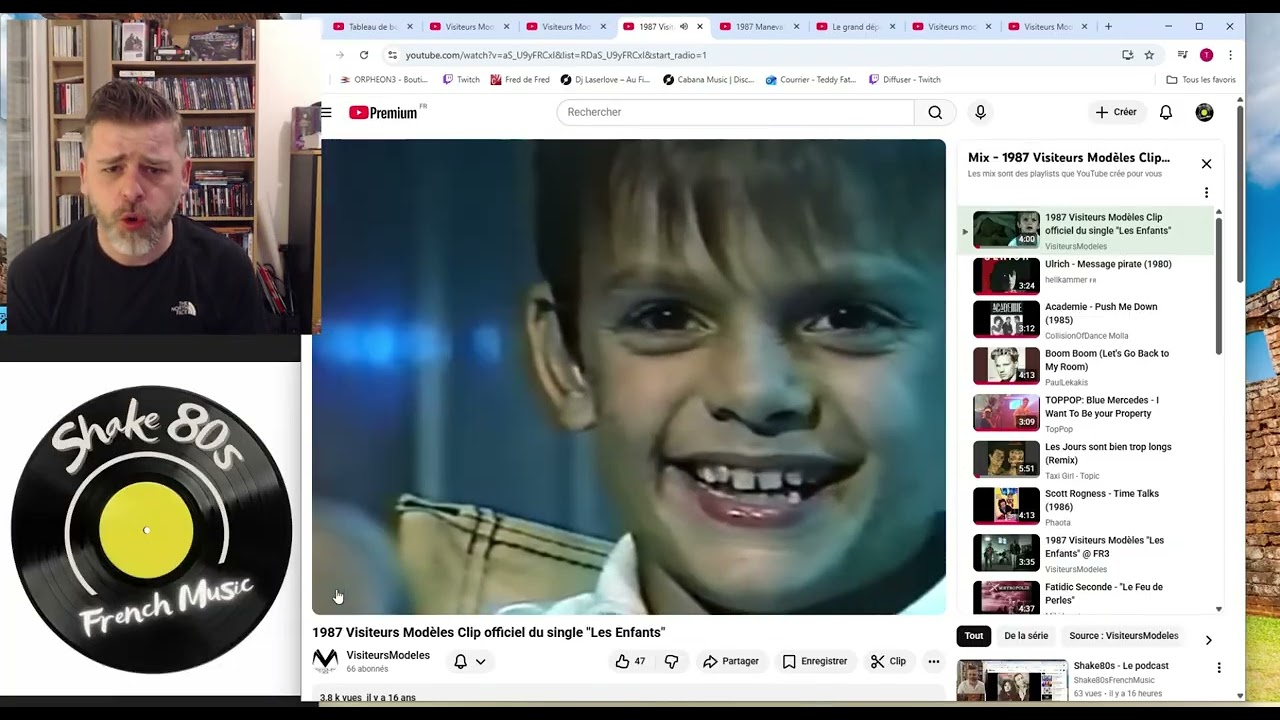Open the Mix playlist three-dot options
This screenshot has height=720, width=1280.
(1206, 192)
